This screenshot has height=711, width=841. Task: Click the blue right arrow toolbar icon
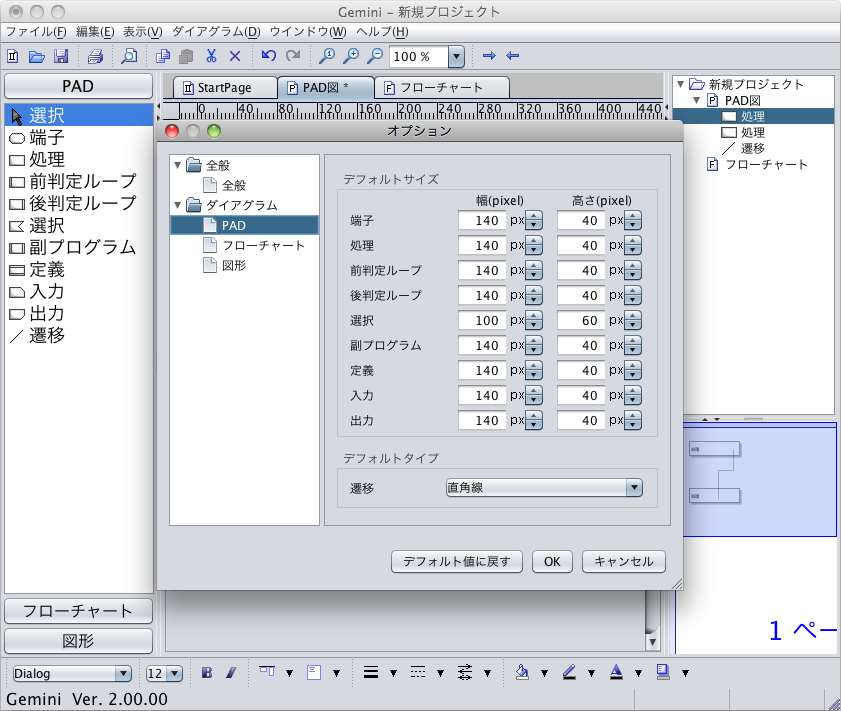[489, 56]
